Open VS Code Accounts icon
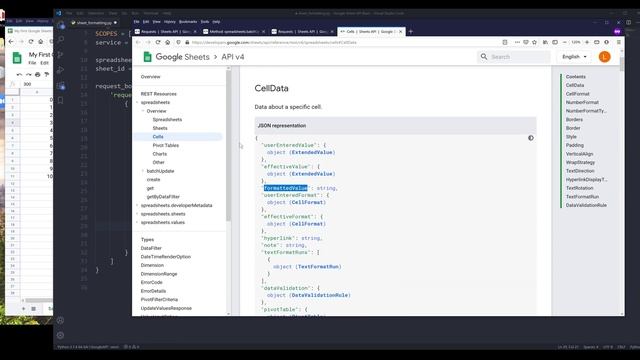Screen dimensions: 640x360 pos(60,320)
